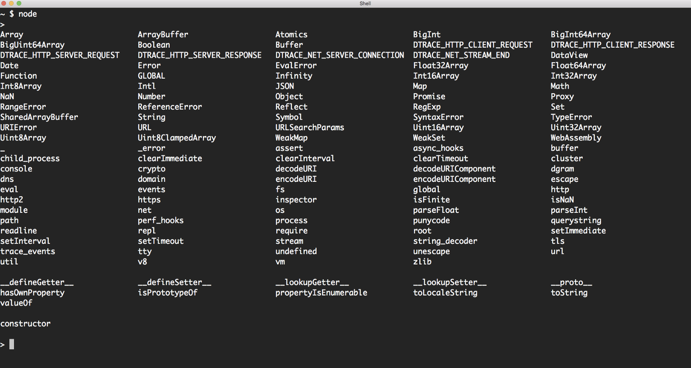Click the 'Uint8ClampedArray' entry
Screen dimensions: 691x368
tap(177, 138)
